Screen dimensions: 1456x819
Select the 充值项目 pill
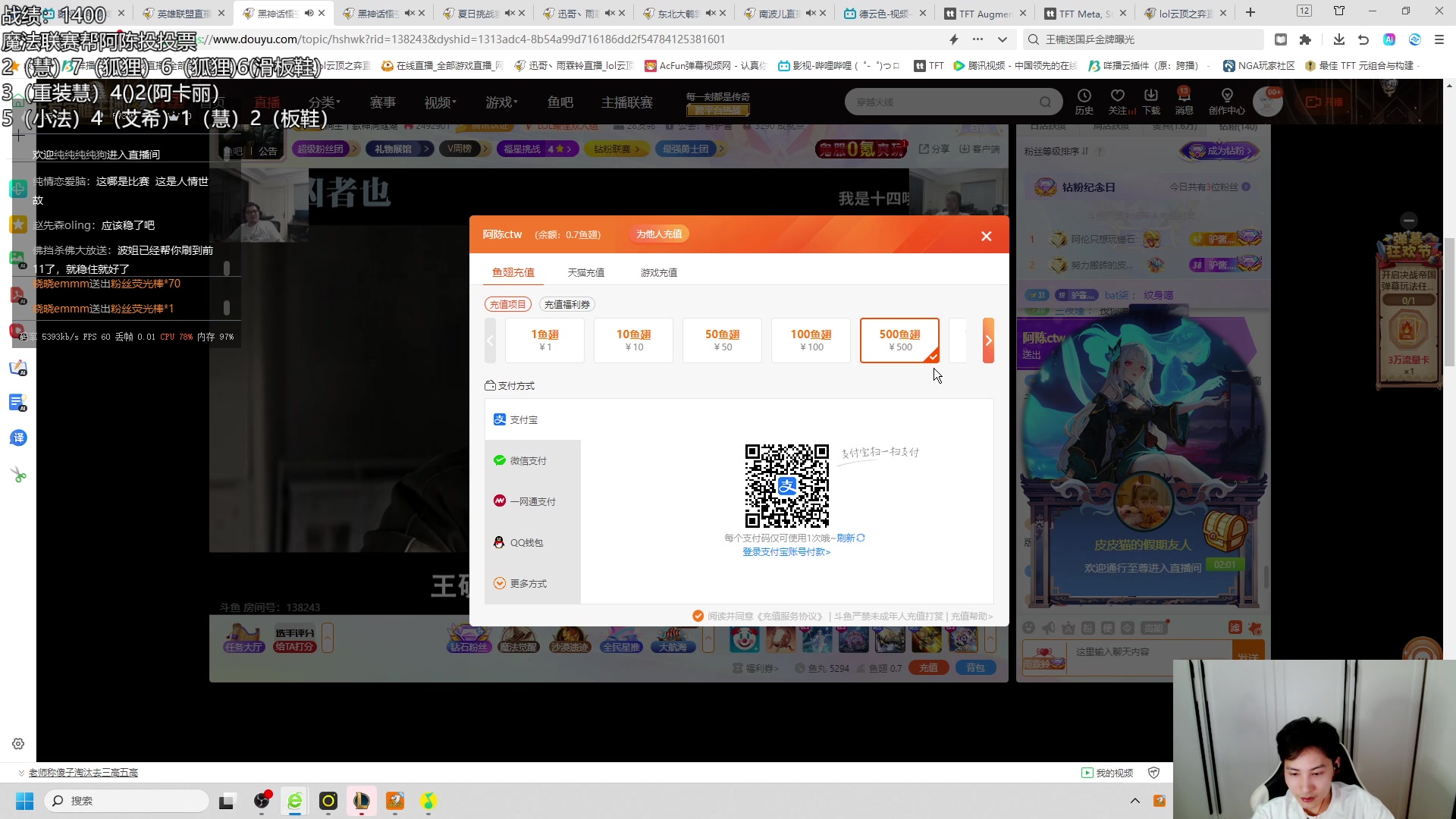point(507,304)
